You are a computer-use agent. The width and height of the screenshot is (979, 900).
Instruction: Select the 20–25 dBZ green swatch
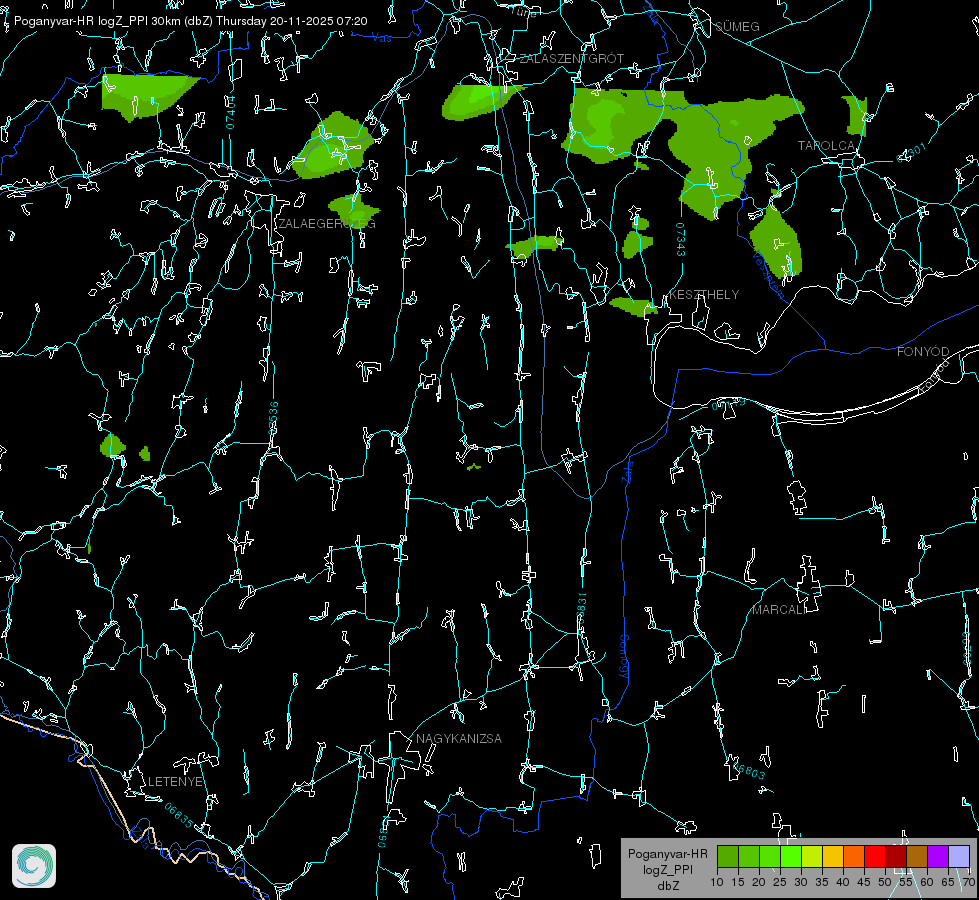(770, 856)
